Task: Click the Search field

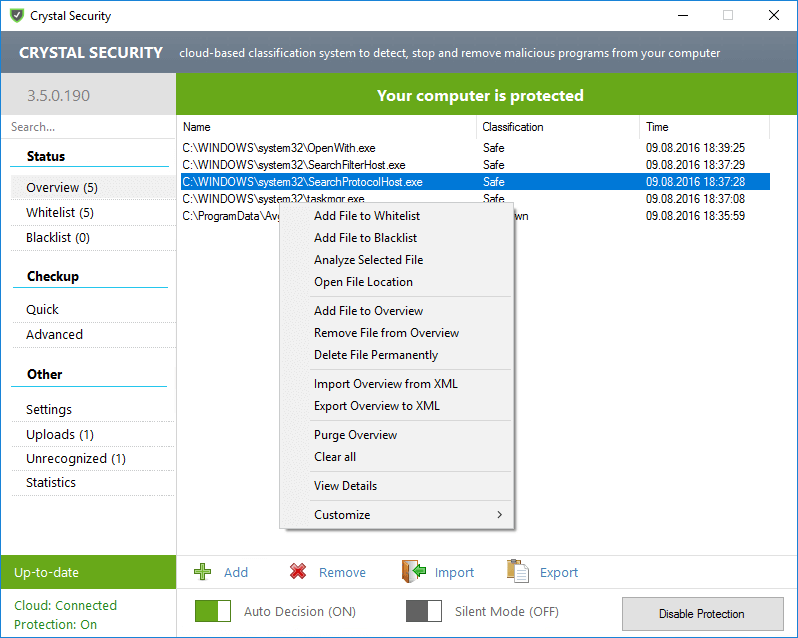Action: [x=89, y=127]
